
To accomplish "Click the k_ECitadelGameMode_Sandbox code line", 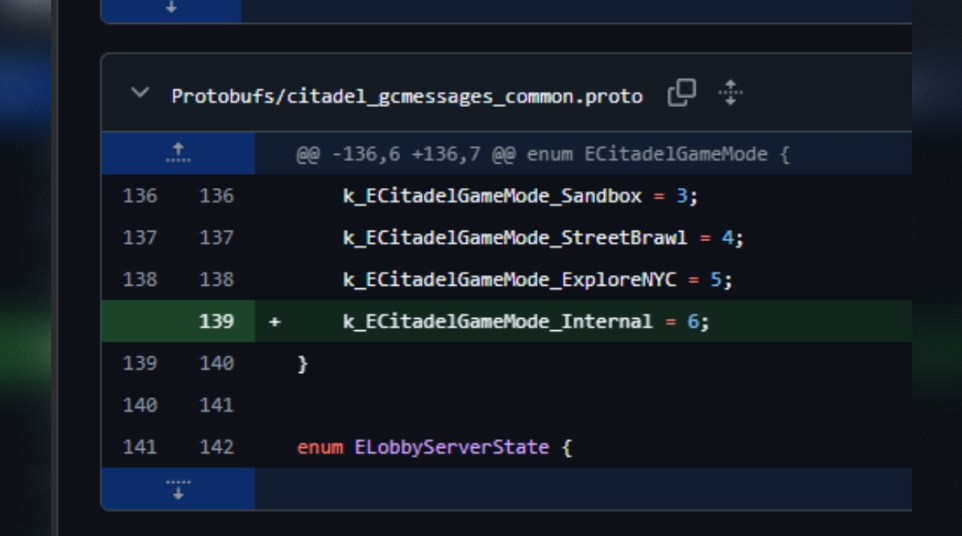I will [520, 196].
